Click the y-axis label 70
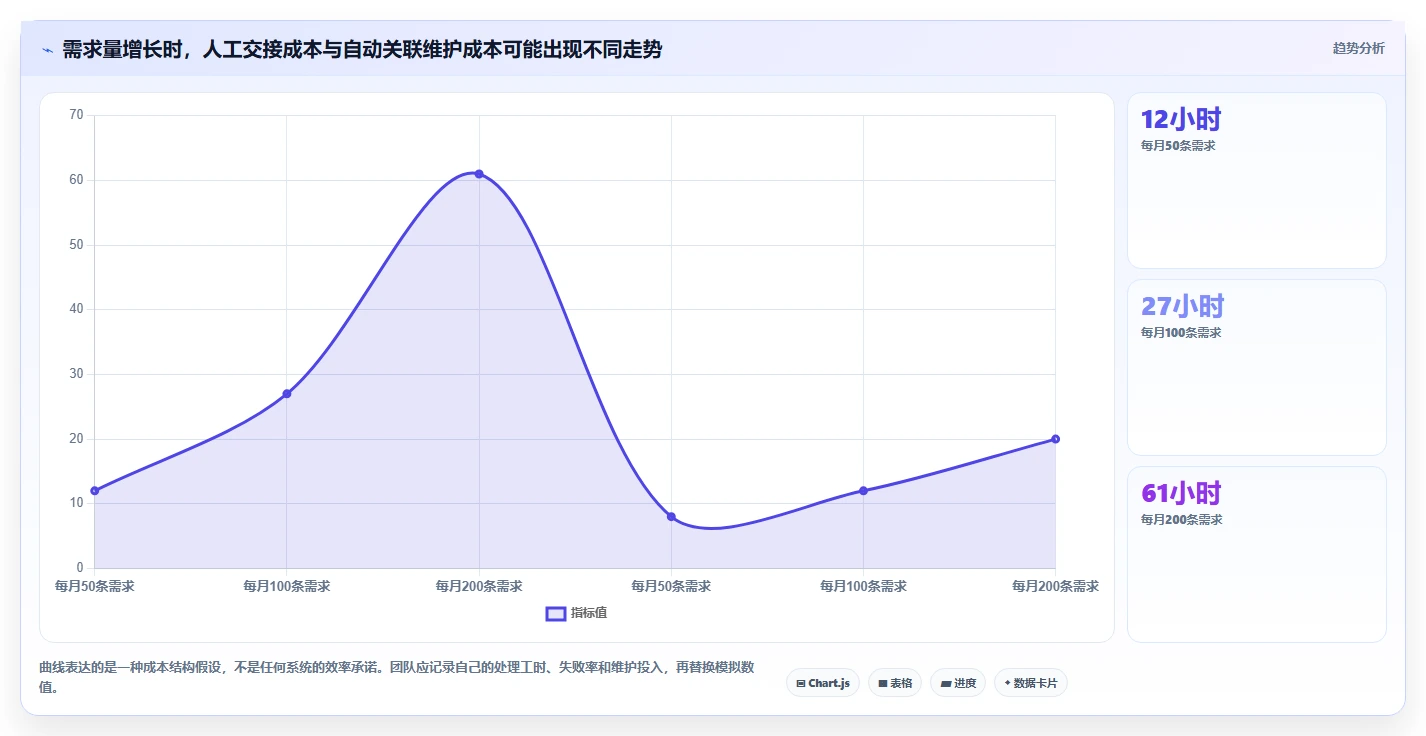 77,115
